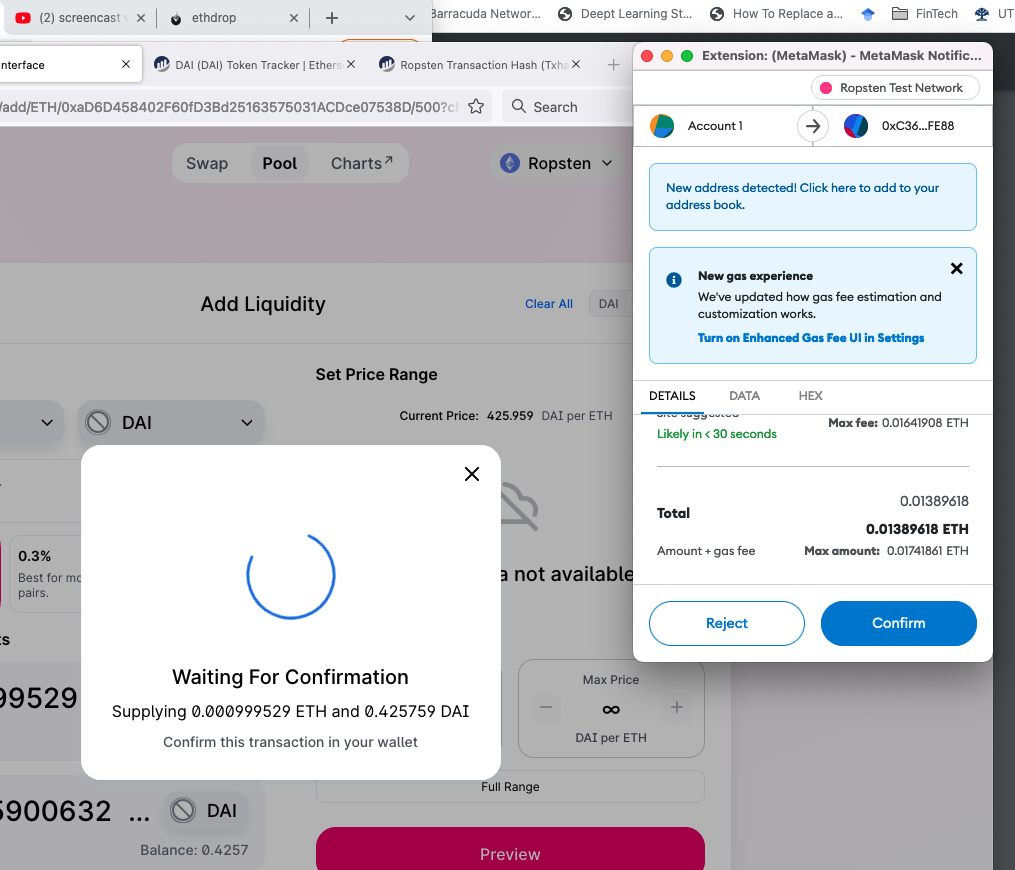Click Turn on Enhanced Gas Fee UI link
Viewport: 1015px width, 870px height.
pyautogui.click(x=810, y=338)
